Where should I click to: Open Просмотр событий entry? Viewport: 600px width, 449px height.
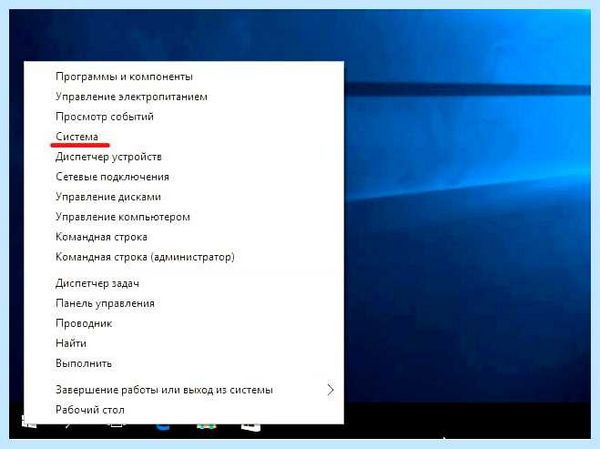click(x=184, y=116)
